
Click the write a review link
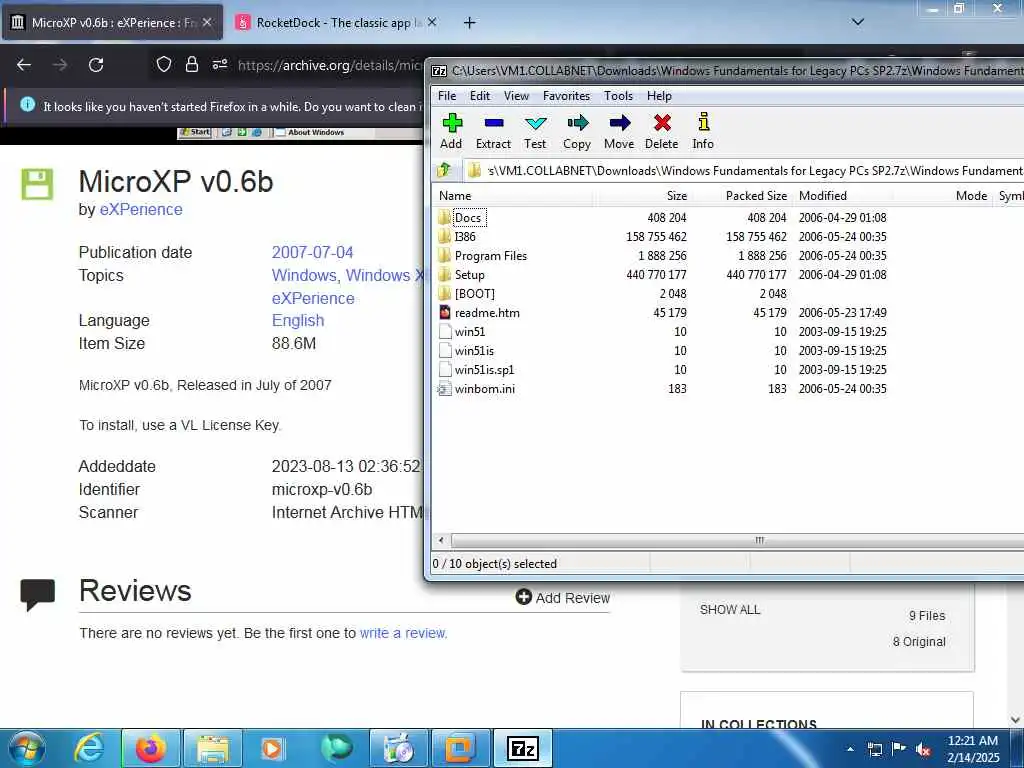point(403,633)
